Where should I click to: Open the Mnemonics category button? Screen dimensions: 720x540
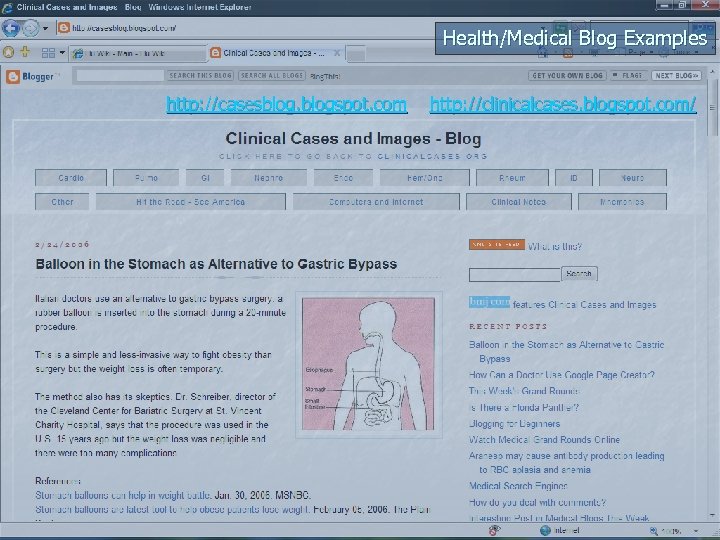622,202
